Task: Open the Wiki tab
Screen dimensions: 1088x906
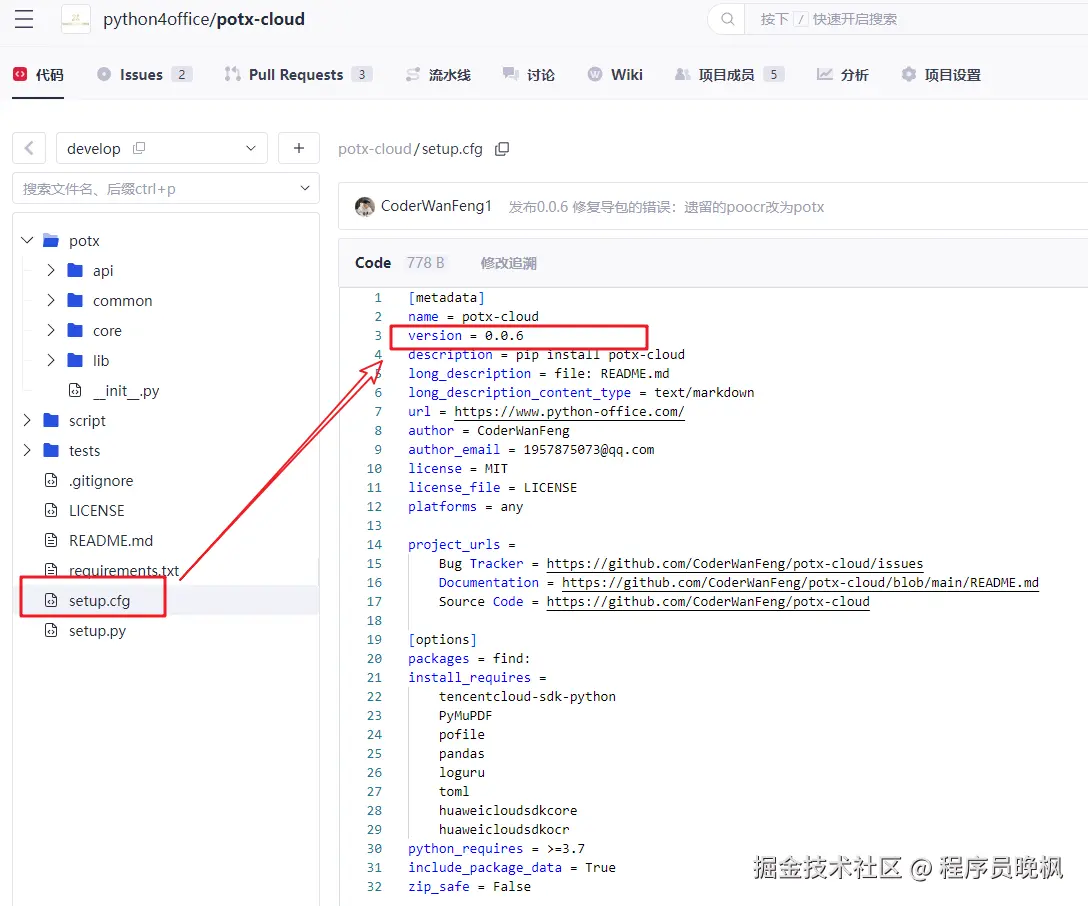Action: 615,74
